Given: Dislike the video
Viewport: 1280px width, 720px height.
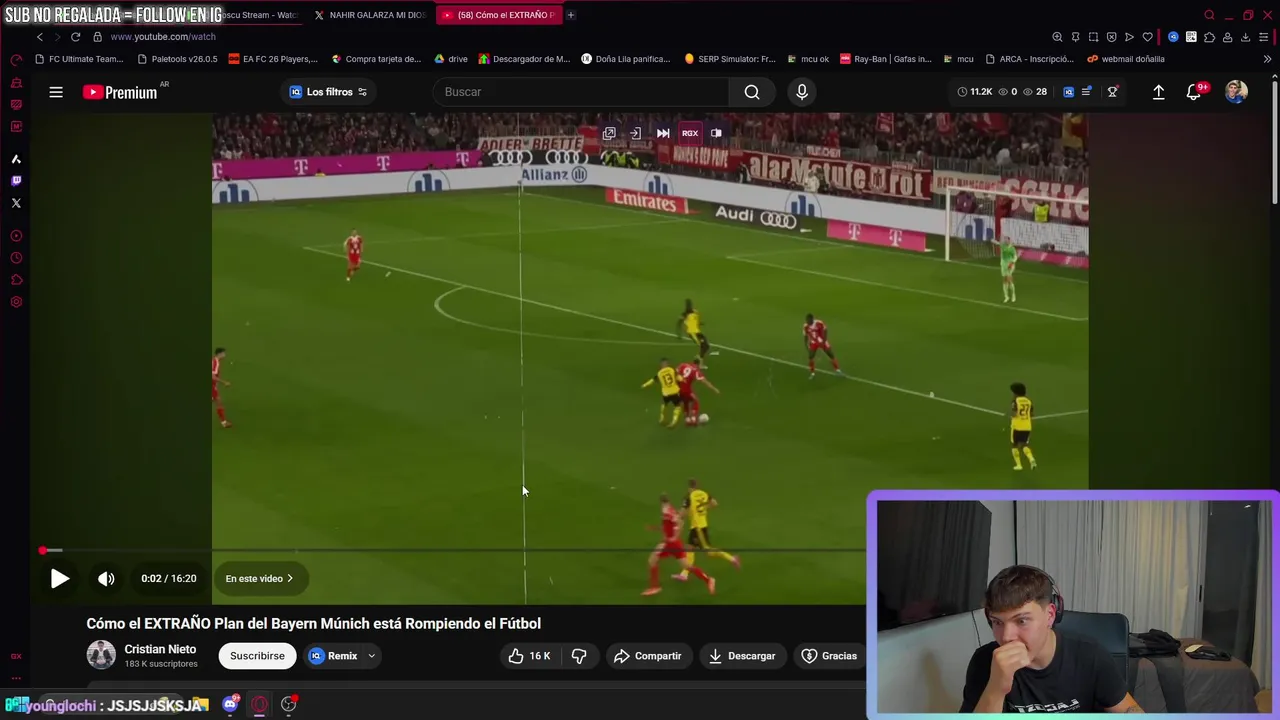Looking at the screenshot, I should point(579,656).
